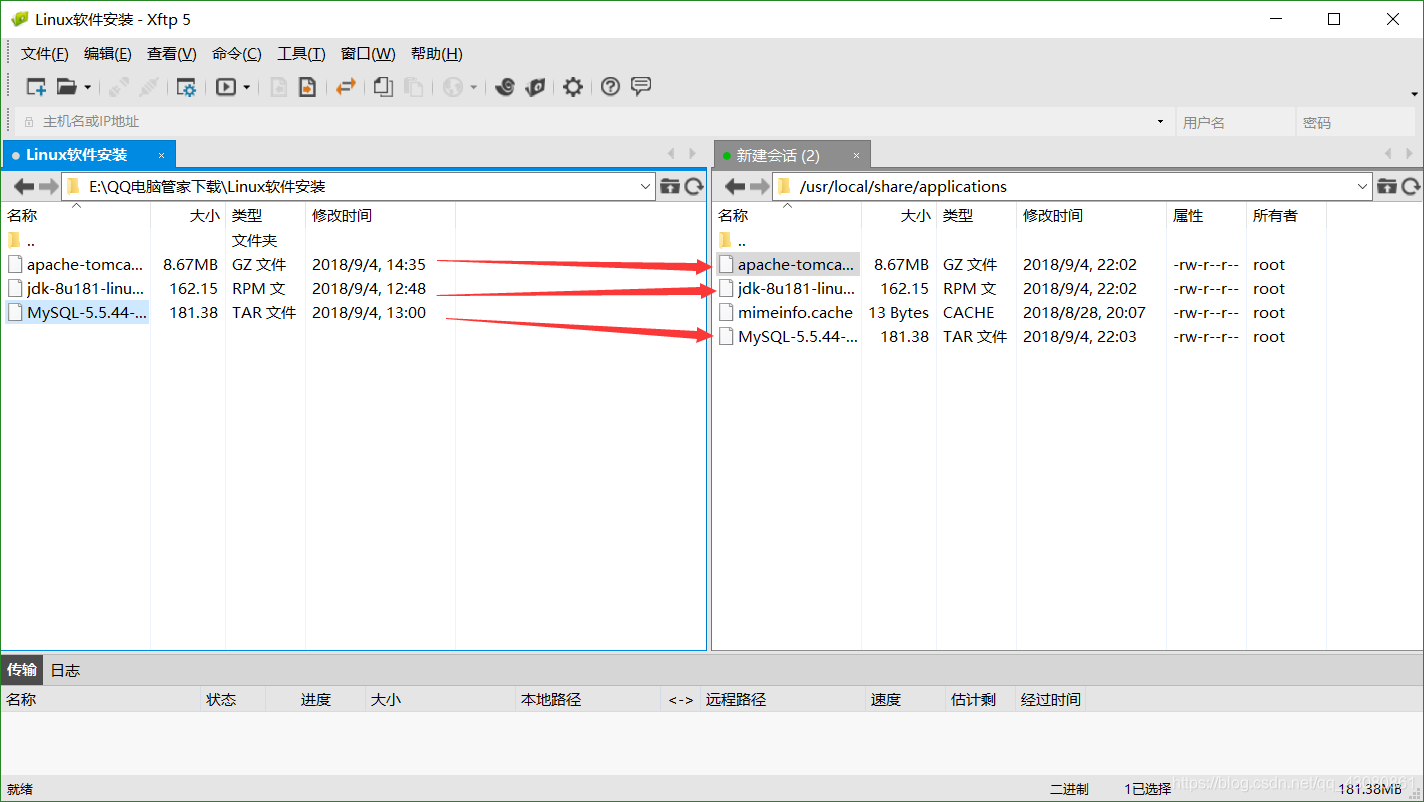Screen dimensions: 1424x802
Task: Open Options gear icon
Action: [x=573, y=87]
